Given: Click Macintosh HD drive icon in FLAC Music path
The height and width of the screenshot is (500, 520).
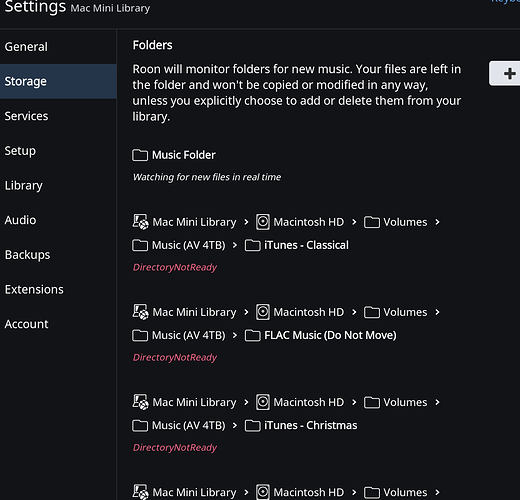Looking at the screenshot, I should point(263,312).
